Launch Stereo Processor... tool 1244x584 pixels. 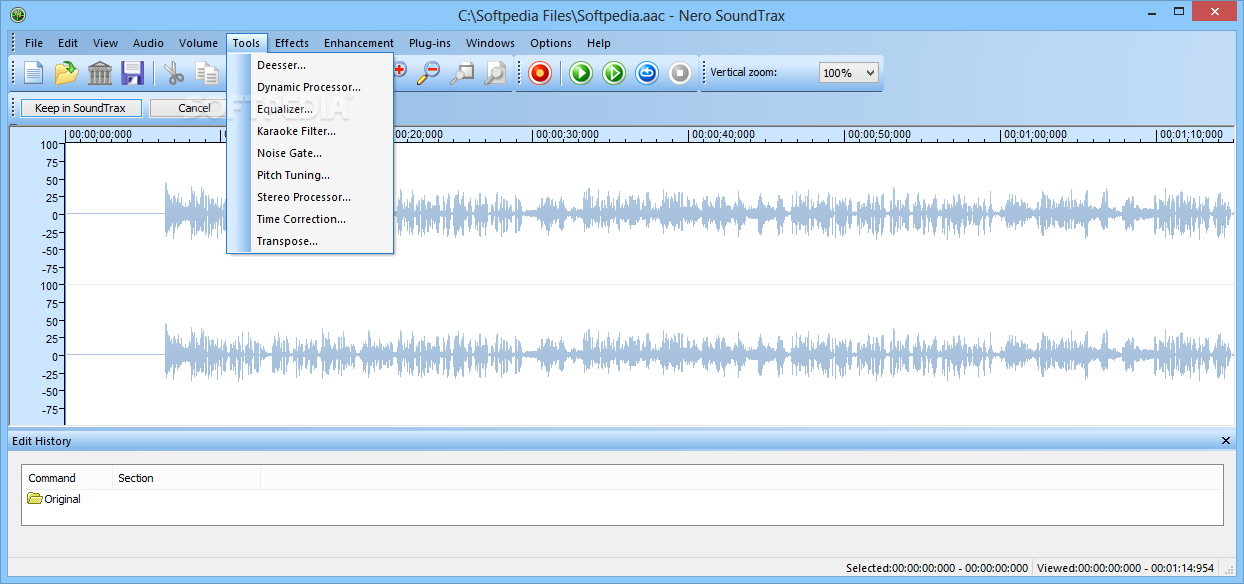pyautogui.click(x=310, y=197)
